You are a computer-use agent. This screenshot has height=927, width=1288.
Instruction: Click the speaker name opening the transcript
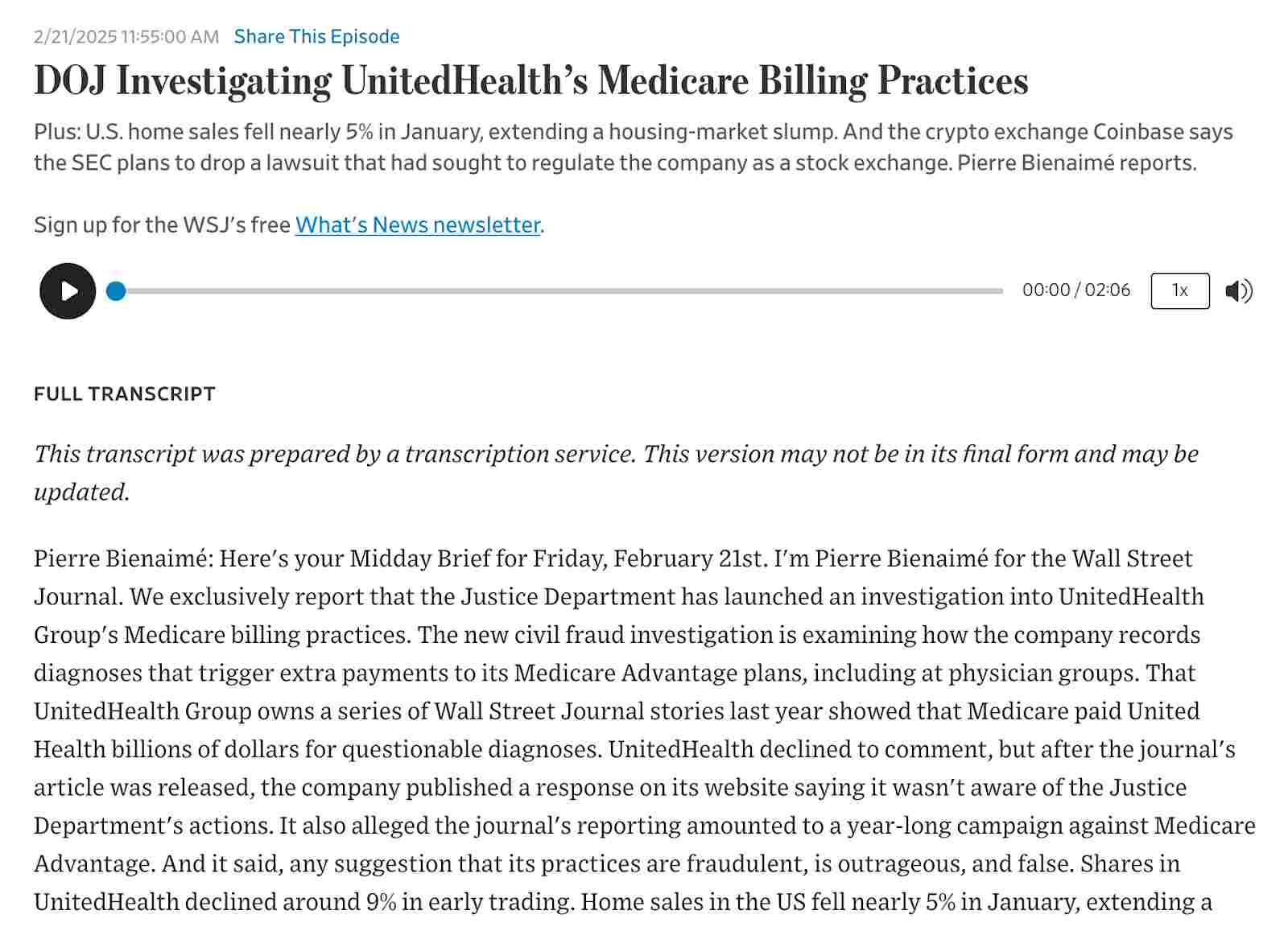coord(122,558)
